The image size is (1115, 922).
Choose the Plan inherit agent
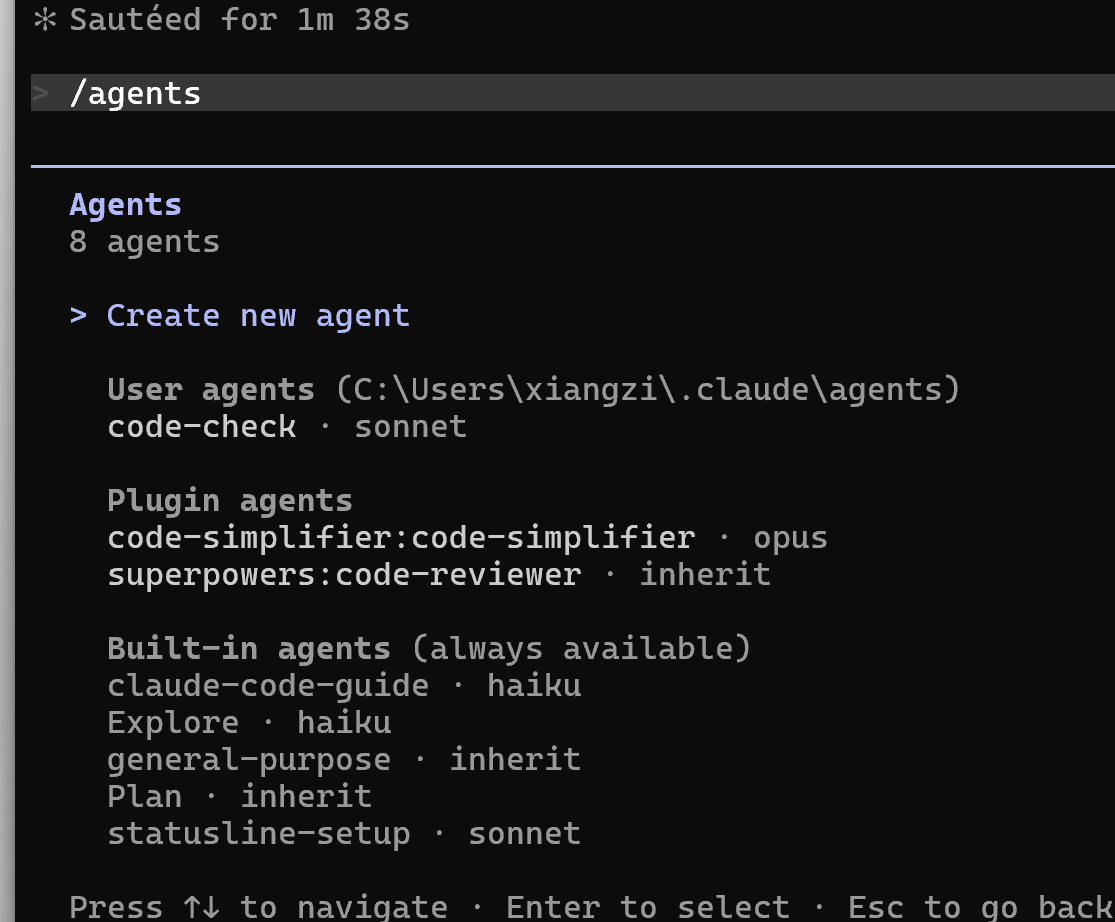tap(240, 796)
